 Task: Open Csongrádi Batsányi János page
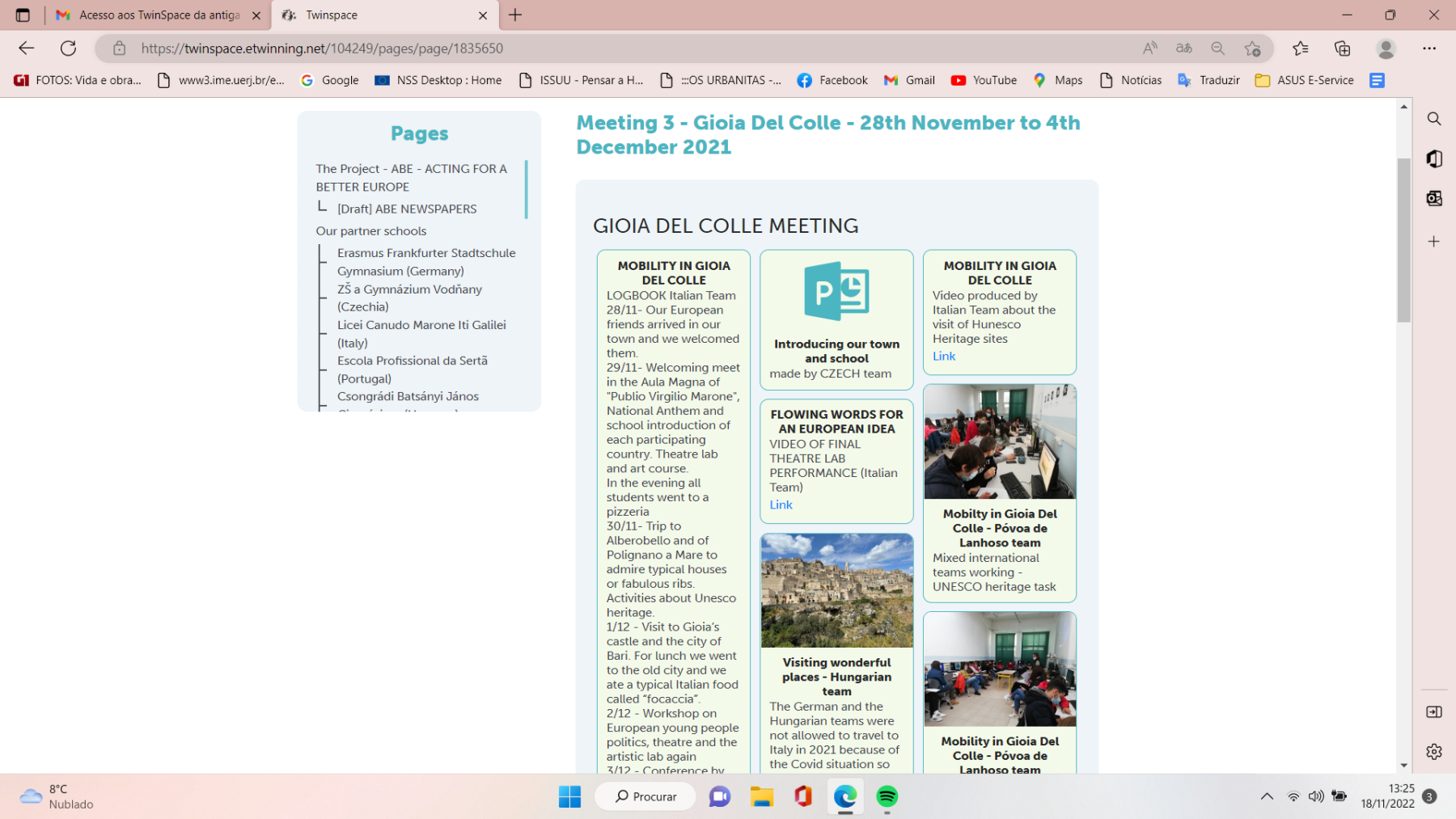pos(408,396)
